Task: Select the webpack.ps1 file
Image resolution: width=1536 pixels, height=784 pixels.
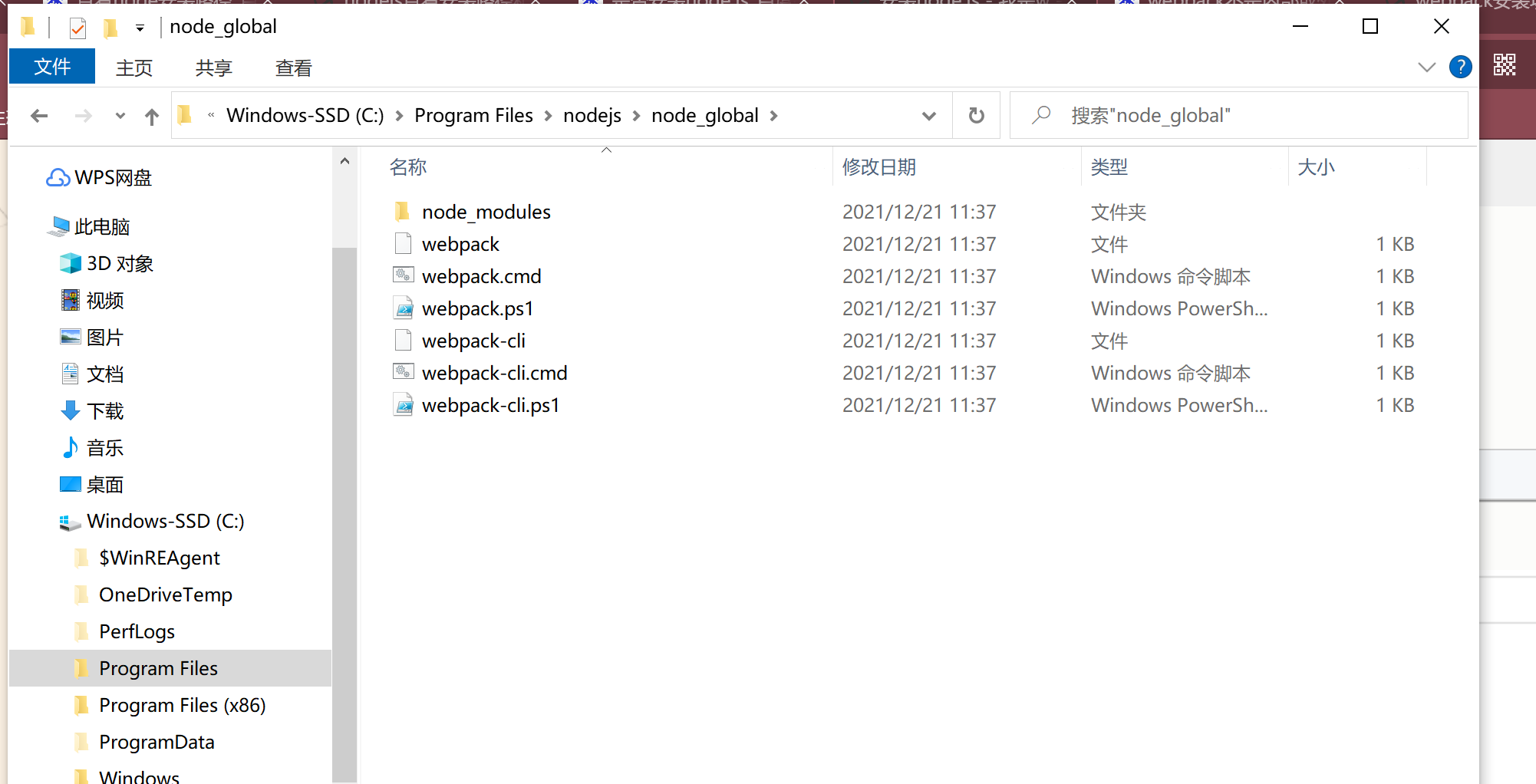Action: click(x=477, y=308)
